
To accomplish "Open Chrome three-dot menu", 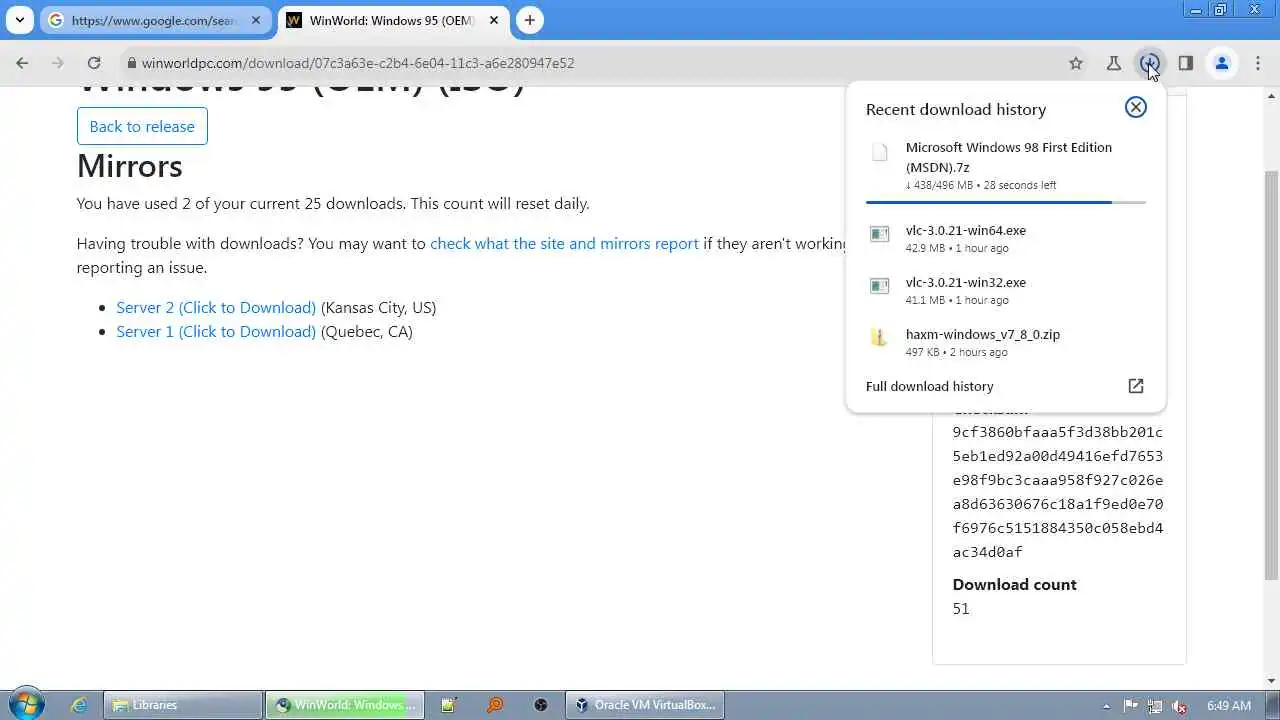I will (x=1258, y=63).
